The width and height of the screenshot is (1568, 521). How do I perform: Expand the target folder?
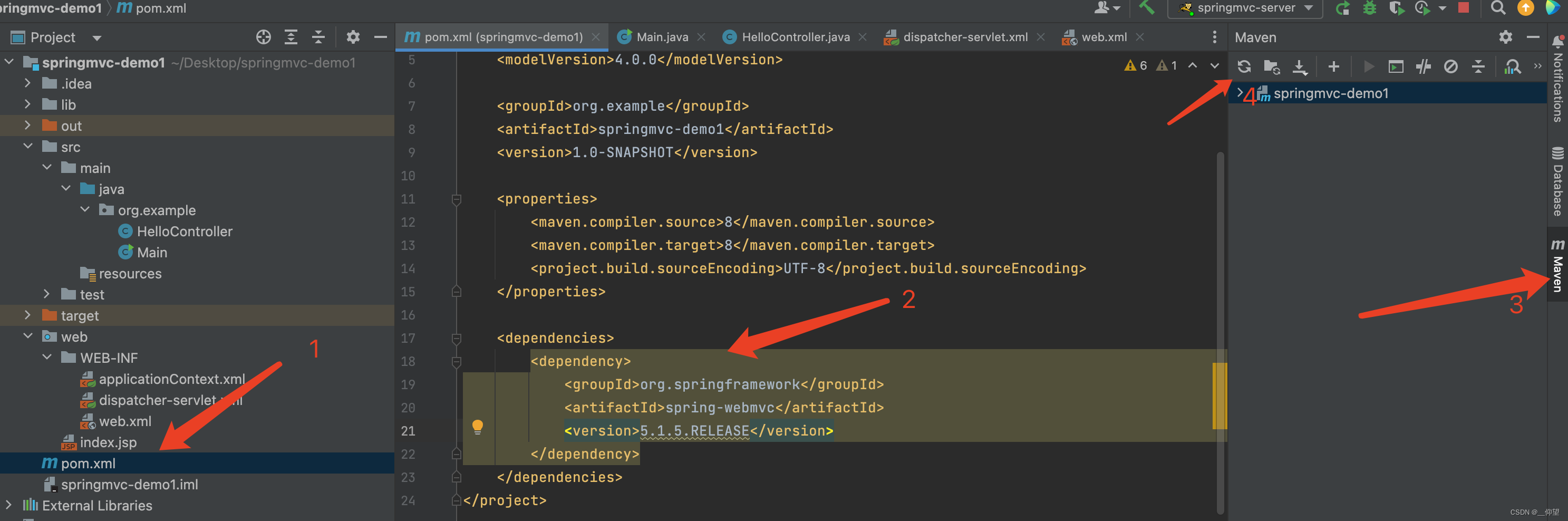[x=27, y=315]
